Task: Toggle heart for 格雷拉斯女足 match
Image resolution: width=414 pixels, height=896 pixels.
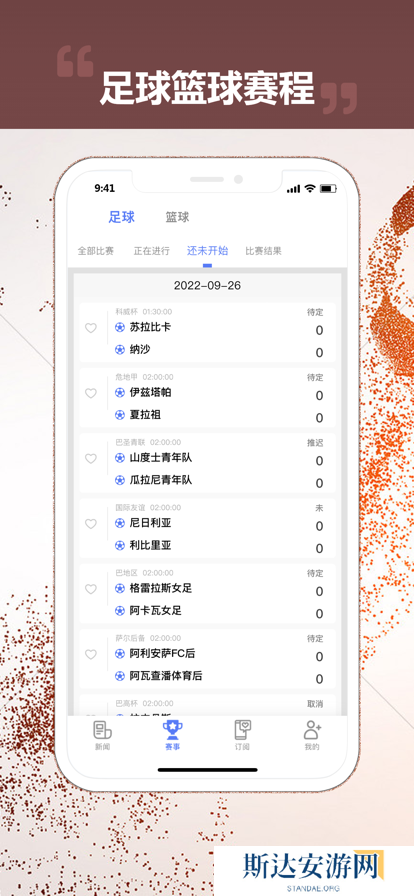Action: point(91,589)
